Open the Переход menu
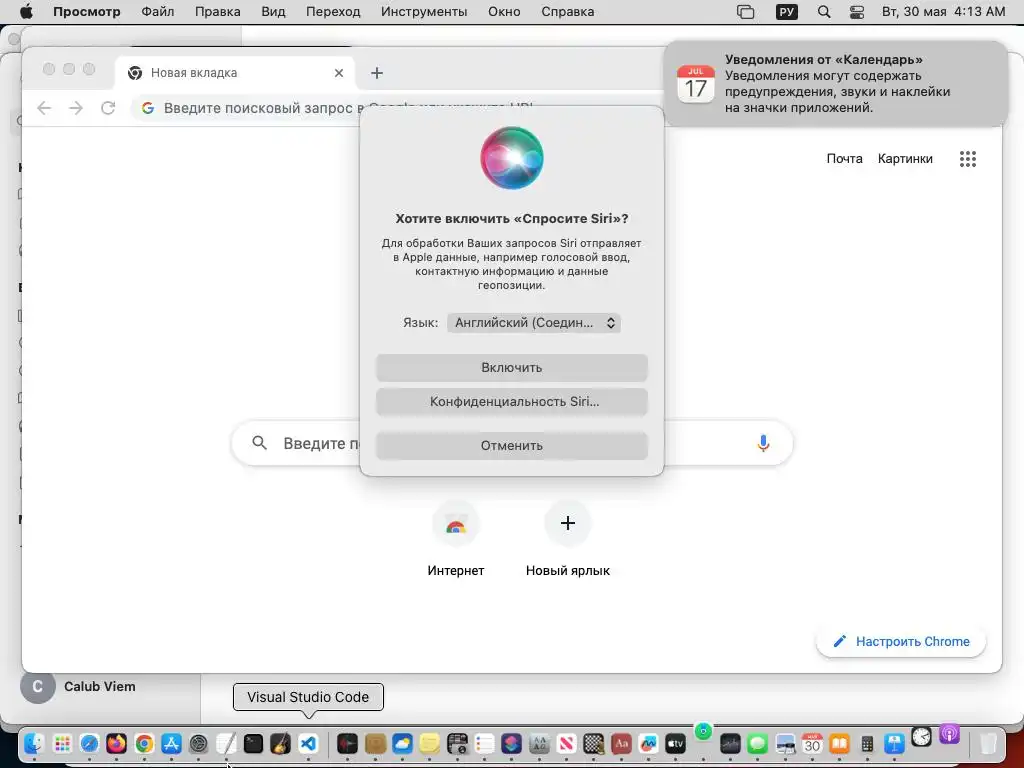The height and width of the screenshot is (768, 1024). (x=333, y=12)
